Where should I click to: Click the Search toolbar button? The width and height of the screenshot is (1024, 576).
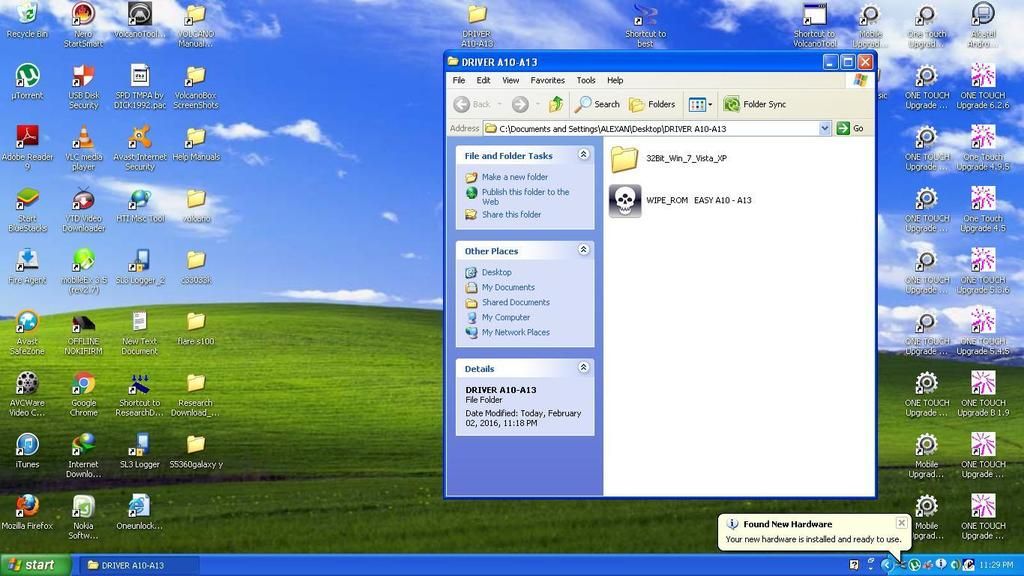click(x=597, y=104)
